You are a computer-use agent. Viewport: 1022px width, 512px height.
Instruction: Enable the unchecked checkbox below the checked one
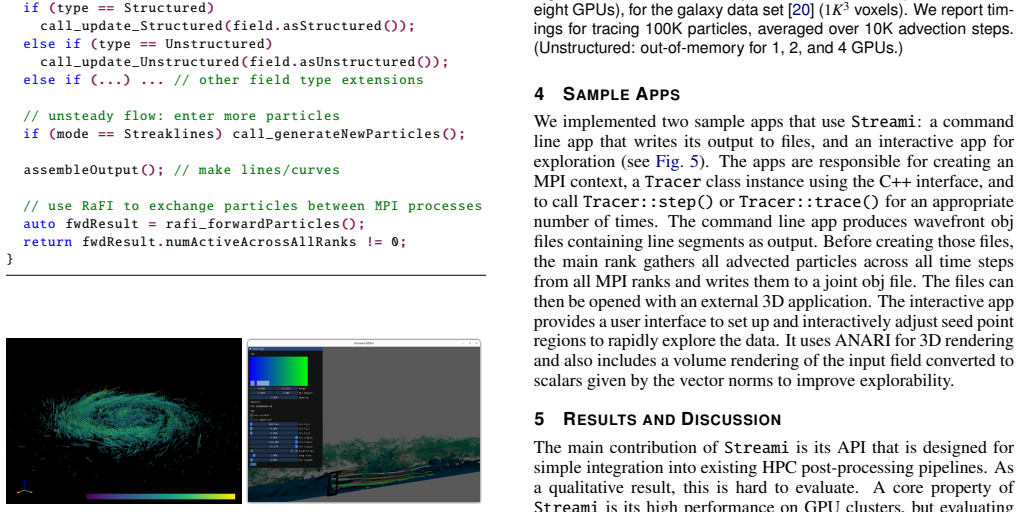(x=252, y=420)
